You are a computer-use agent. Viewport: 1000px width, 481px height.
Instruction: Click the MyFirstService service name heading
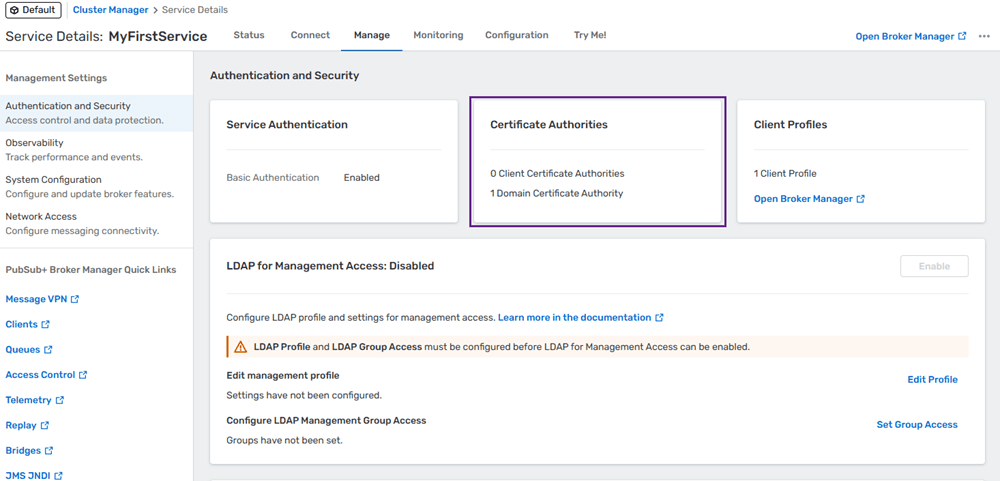(158, 37)
